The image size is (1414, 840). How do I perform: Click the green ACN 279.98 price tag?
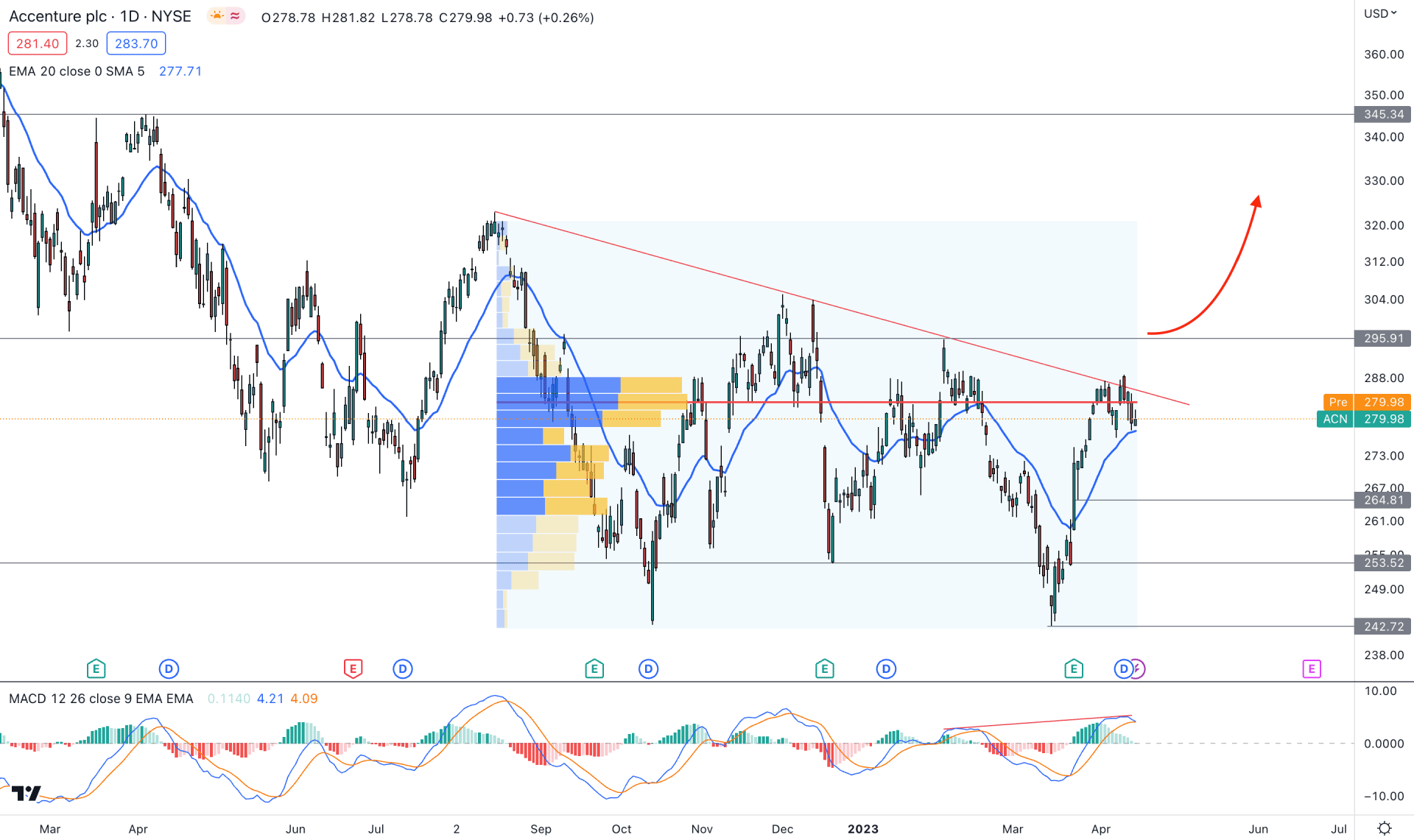(1364, 419)
